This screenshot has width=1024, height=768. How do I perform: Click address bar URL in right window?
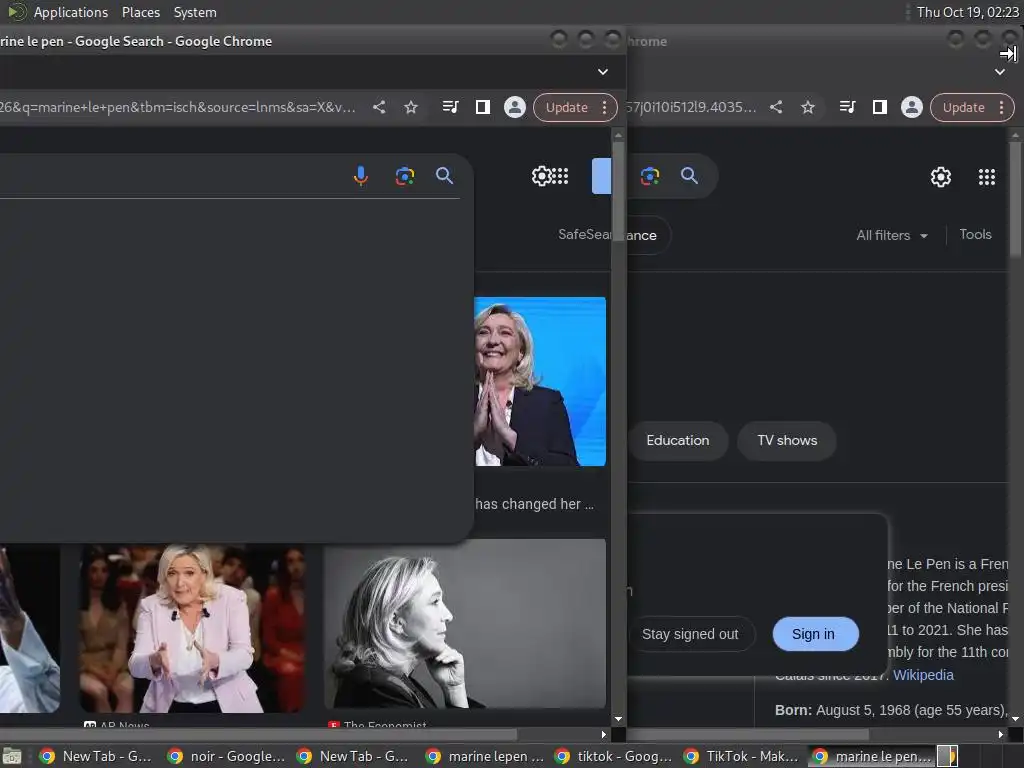[x=691, y=107]
